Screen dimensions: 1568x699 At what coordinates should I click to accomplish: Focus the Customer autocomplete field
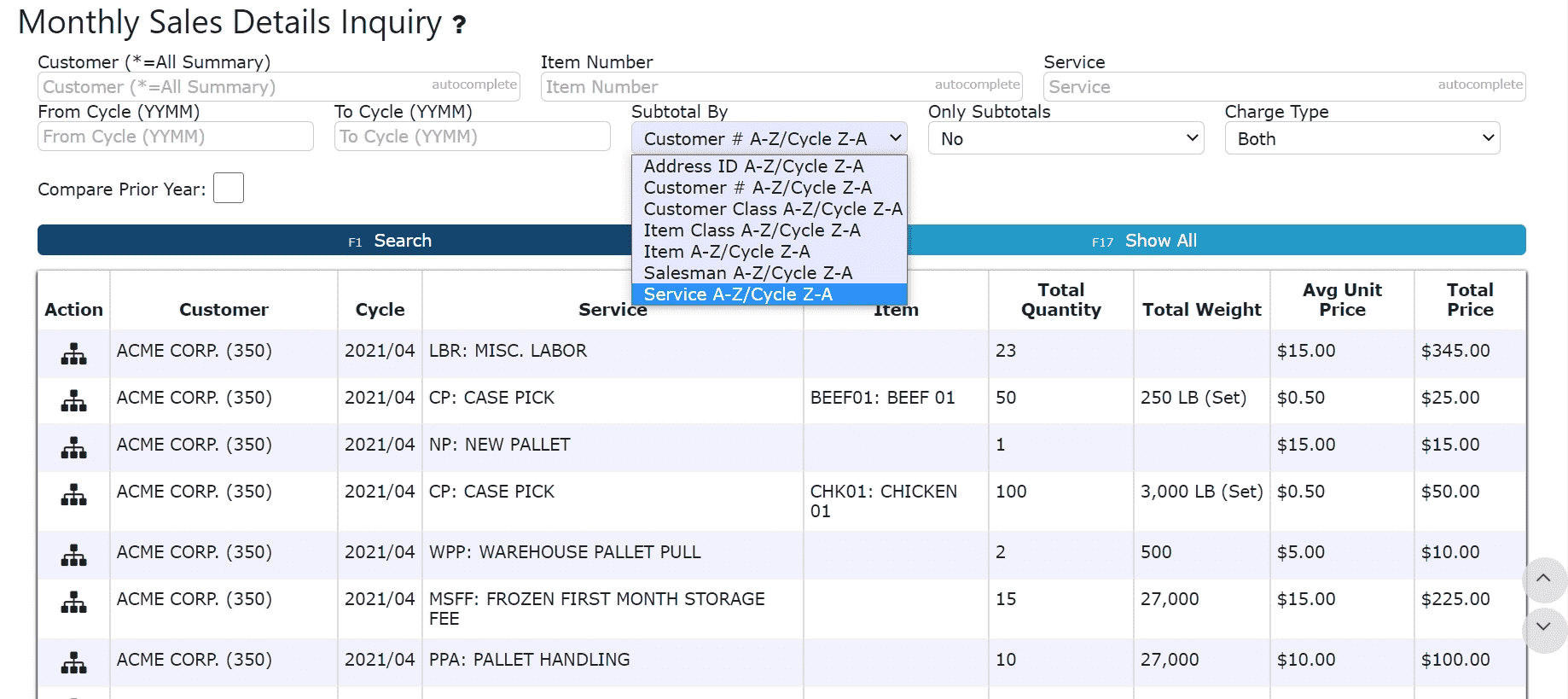(x=279, y=86)
